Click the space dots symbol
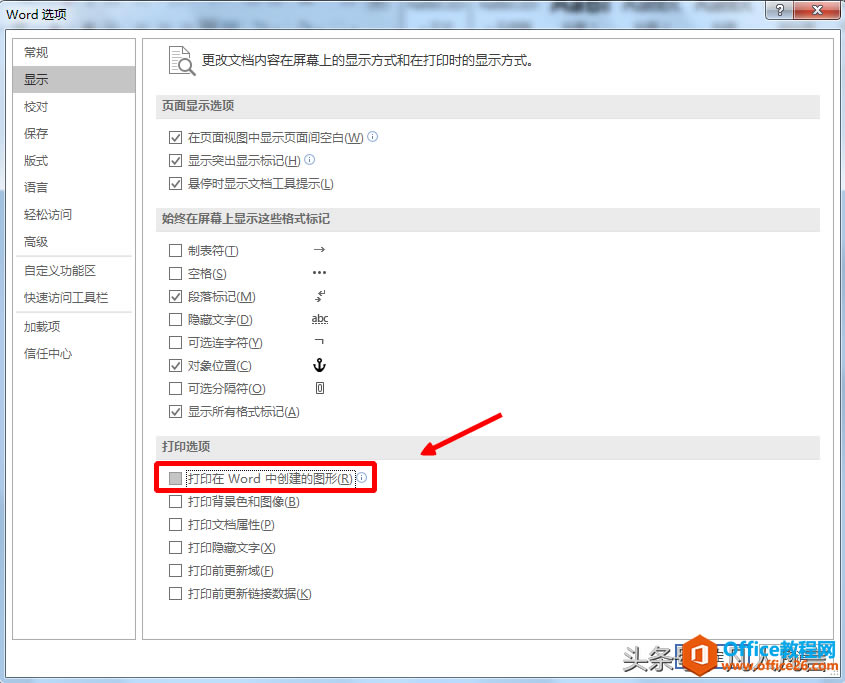Image resolution: width=845 pixels, height=683 pixels. [319, 273]
